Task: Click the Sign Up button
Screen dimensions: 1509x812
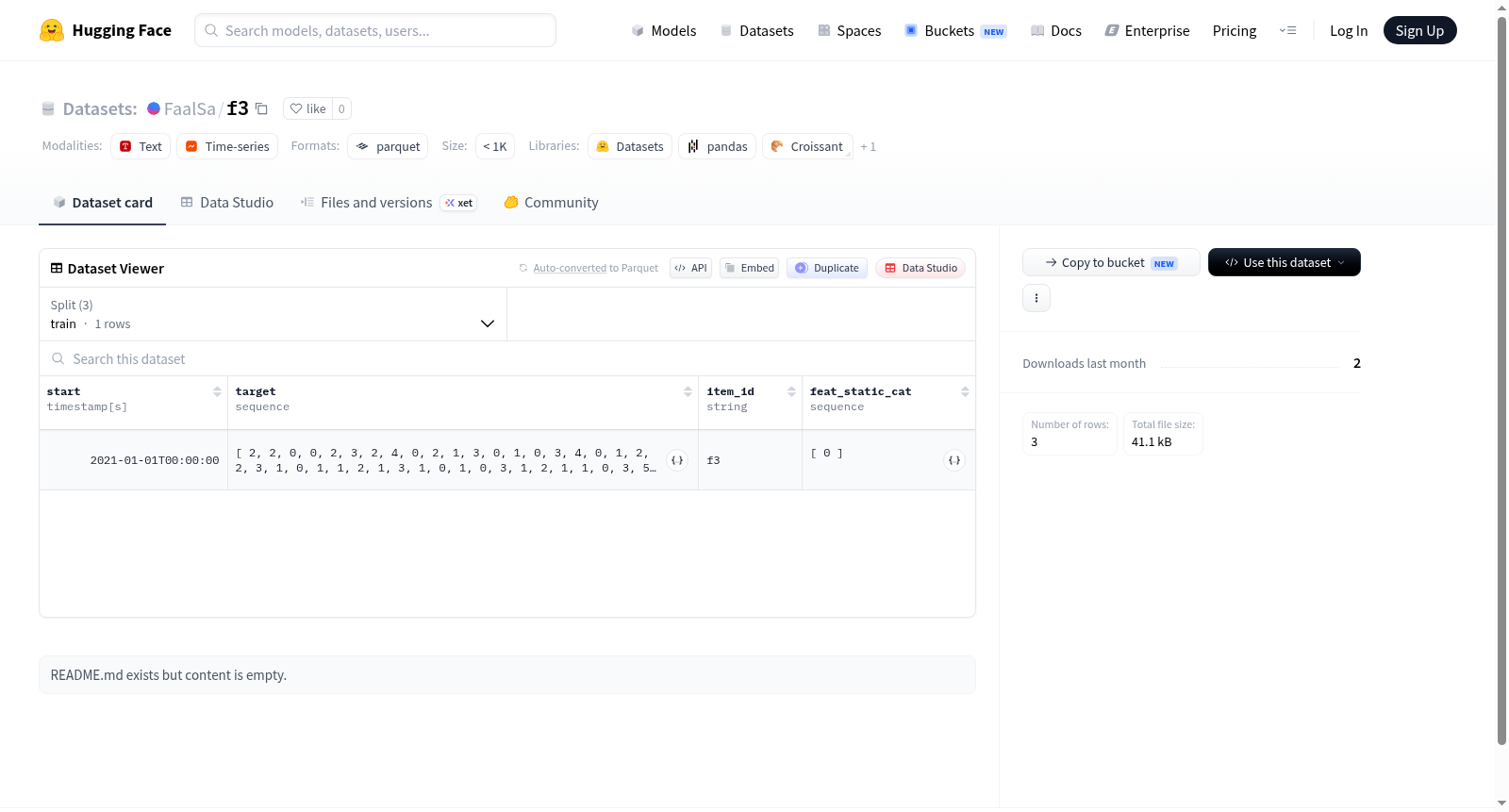Action: (1419, 30)
